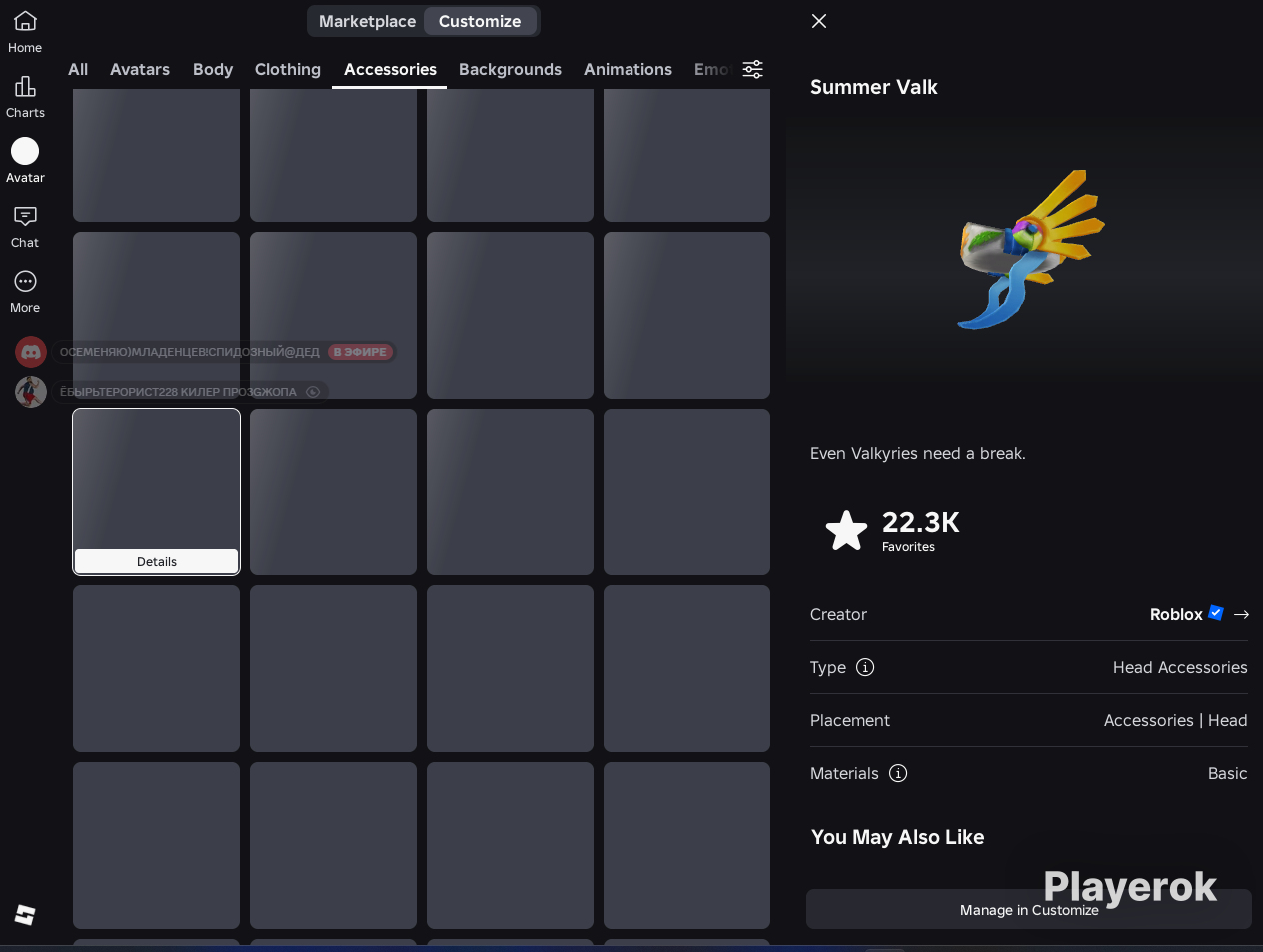Image resolution: width=1263 pixels, height=952 pixels.
Task: Open the Avatar sidebar icon
Action: 25,151
